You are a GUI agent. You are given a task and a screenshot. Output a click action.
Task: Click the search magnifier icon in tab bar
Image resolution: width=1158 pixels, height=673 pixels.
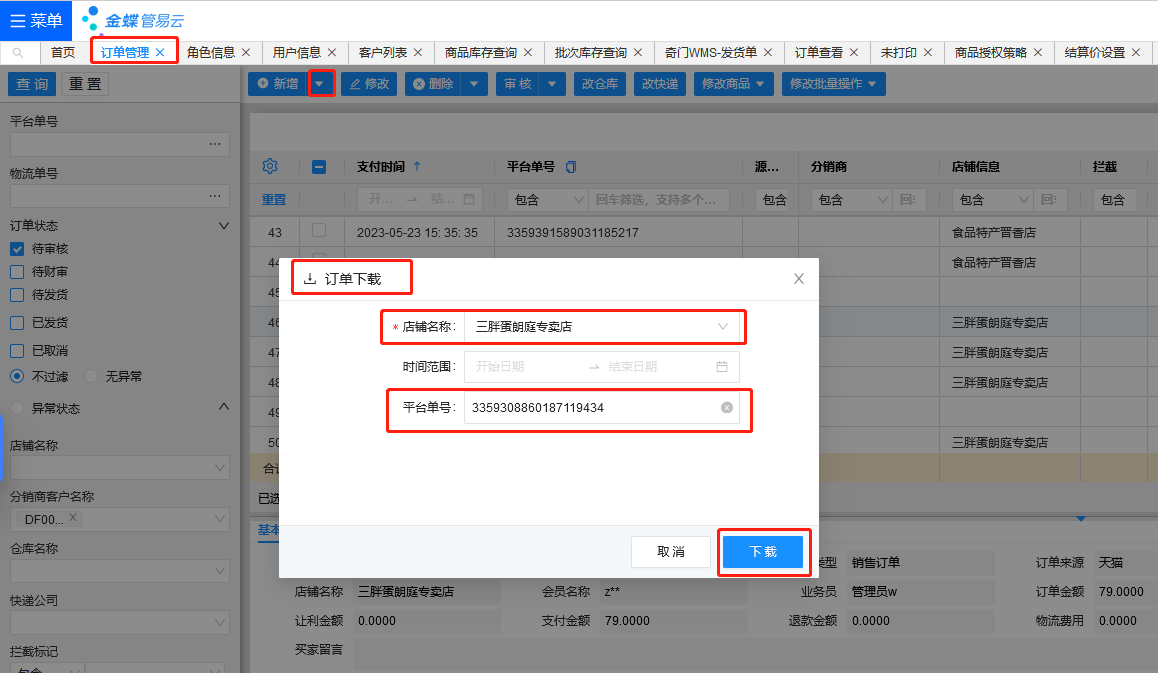point(19,53)
